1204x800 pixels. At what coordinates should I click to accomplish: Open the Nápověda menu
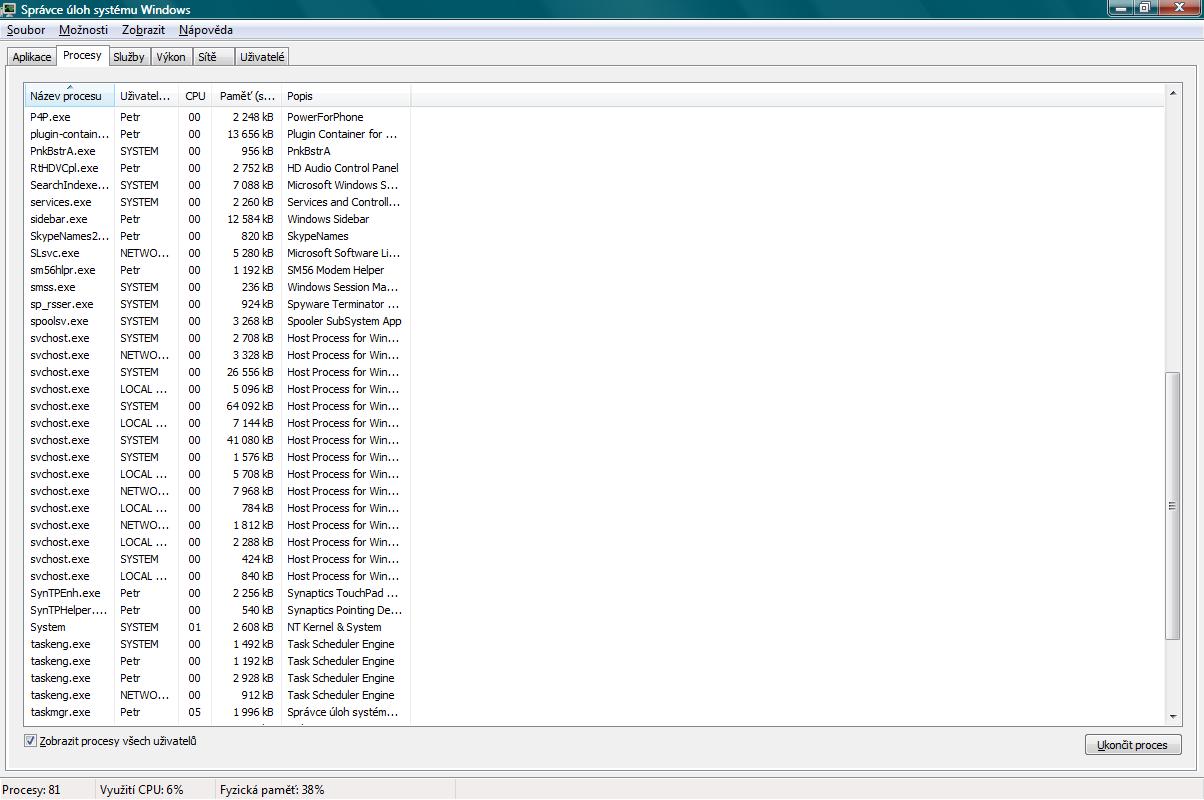(x=206, y=30)
